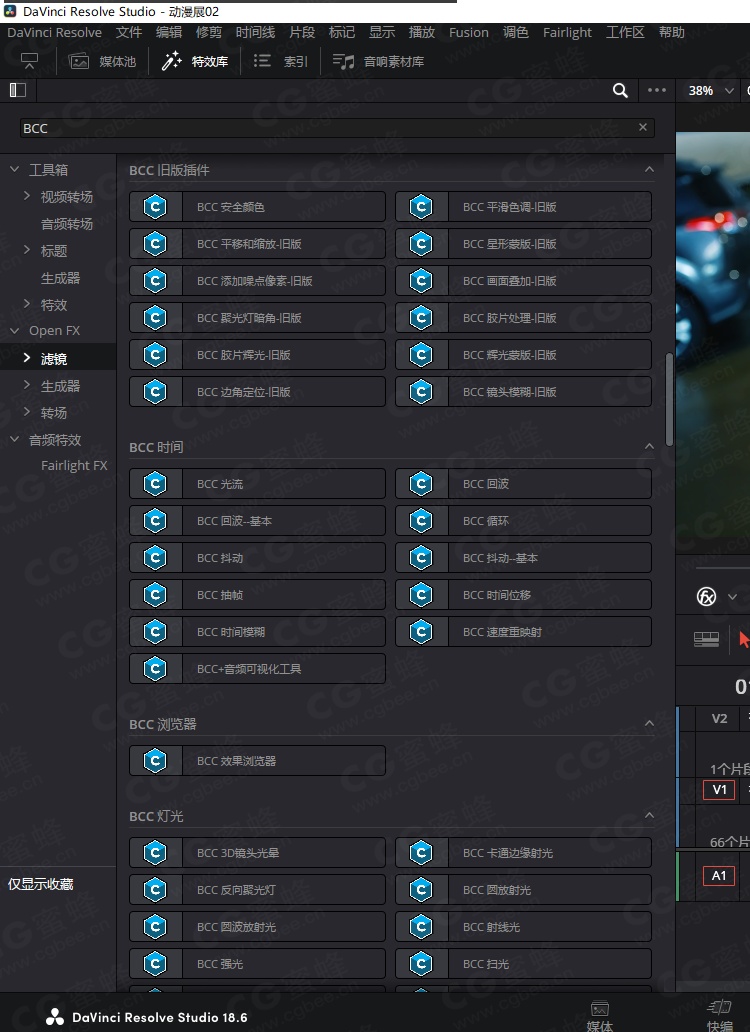Select the BCC 安全颜色 effect

(257, 207)
